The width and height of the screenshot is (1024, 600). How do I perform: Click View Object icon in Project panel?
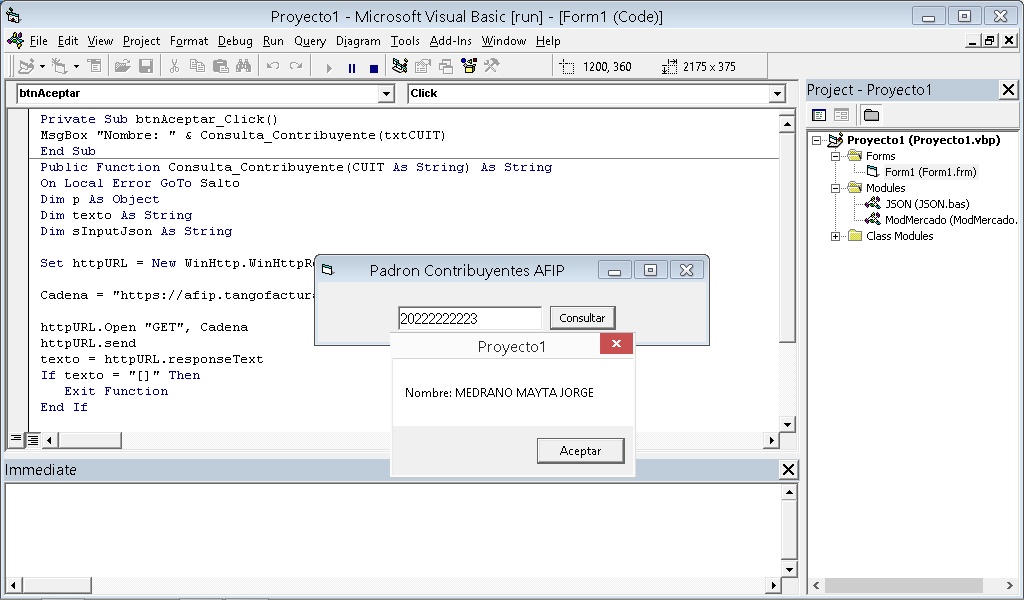click(841, 116)
